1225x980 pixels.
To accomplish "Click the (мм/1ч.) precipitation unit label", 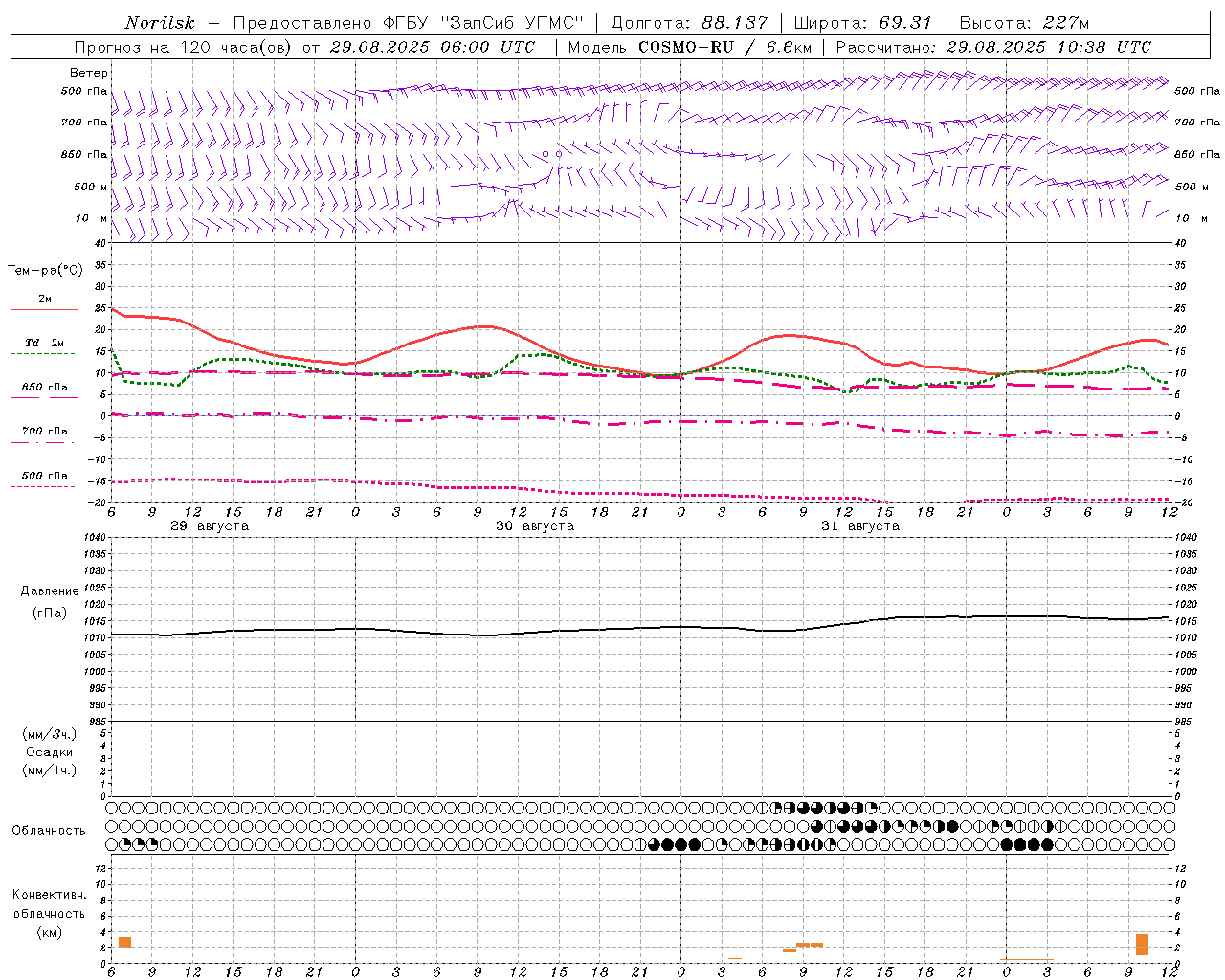I will pos(50,770).
